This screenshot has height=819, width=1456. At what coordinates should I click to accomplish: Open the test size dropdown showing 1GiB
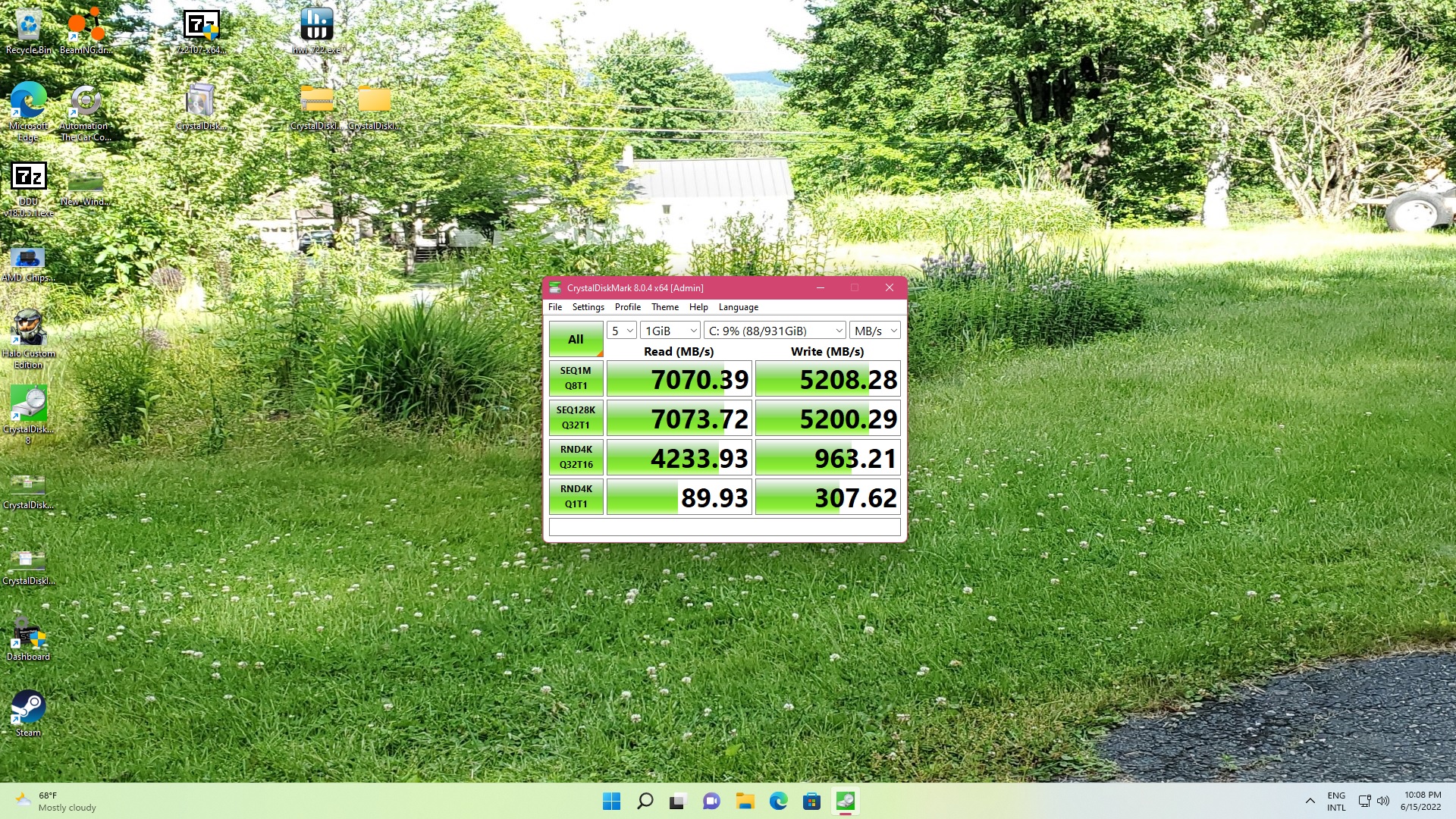tap(670, 331)
